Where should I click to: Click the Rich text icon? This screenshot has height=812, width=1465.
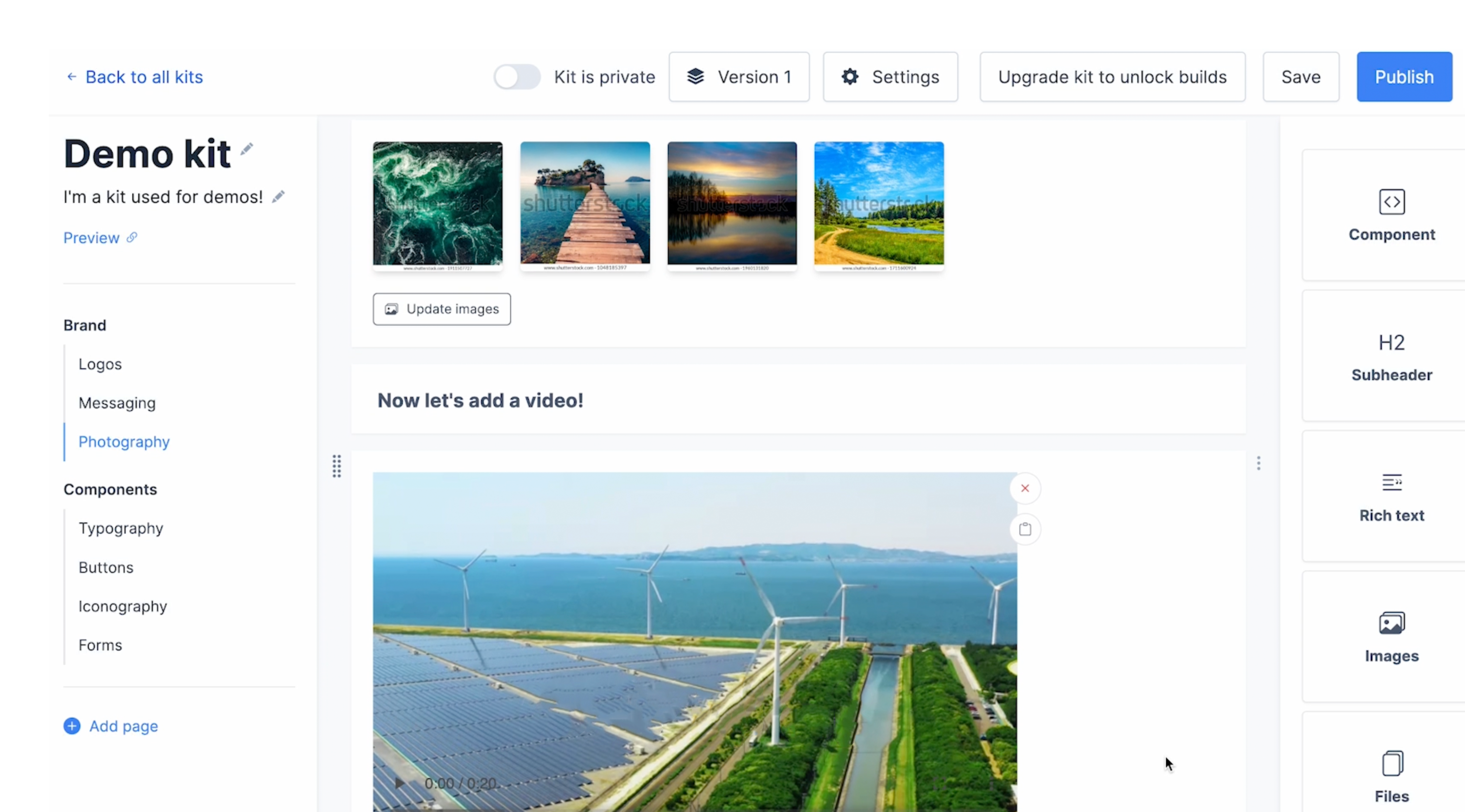(1392, 496)
